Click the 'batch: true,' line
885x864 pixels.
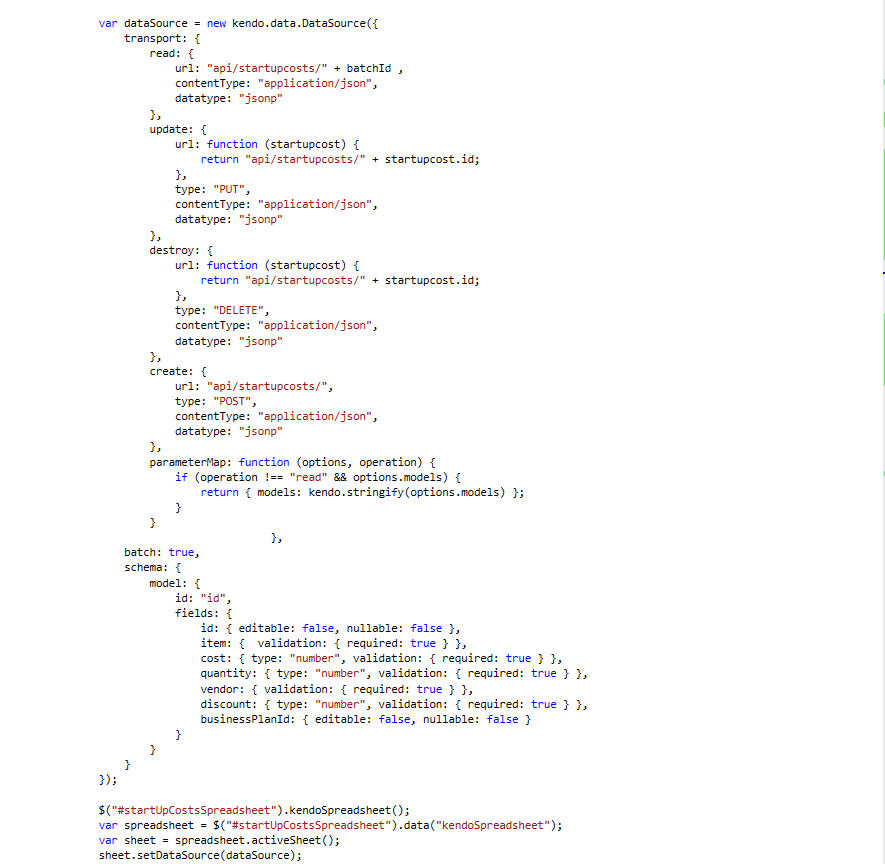(x=162, y=552)
